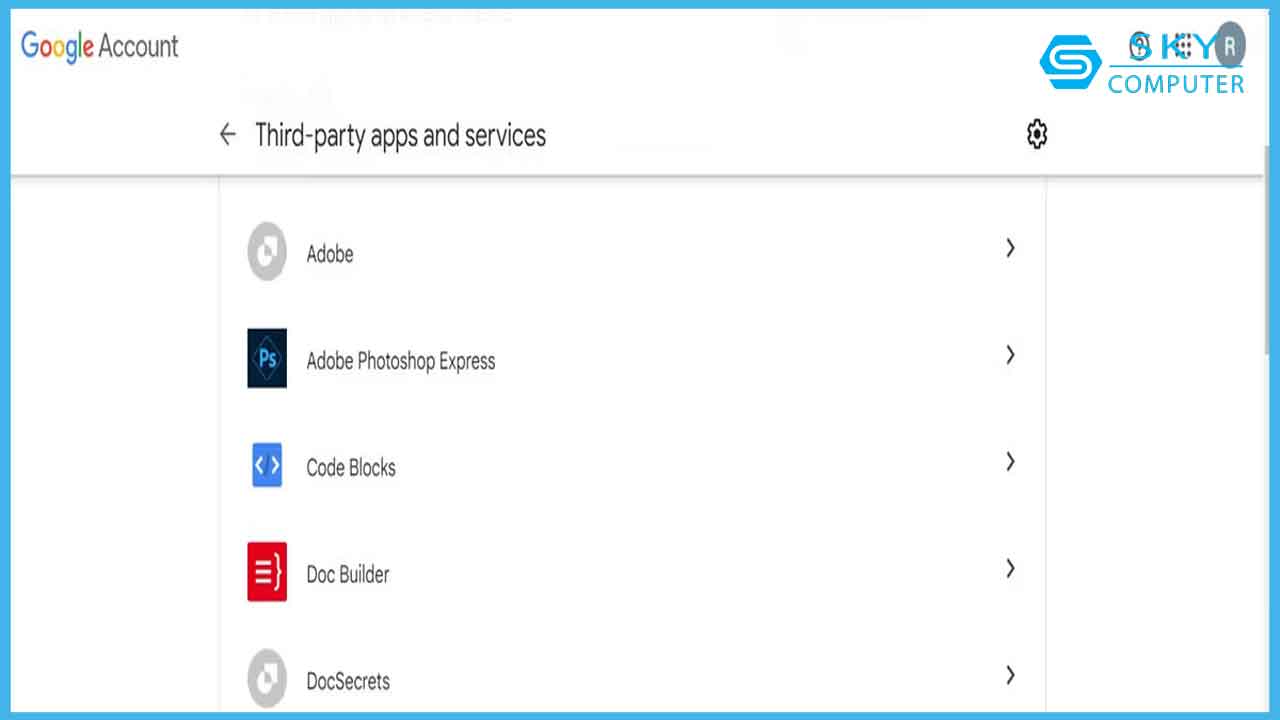1280x720 pixels.
Task: Click the red Doc Builder icon
Action: tap(267, 572)
